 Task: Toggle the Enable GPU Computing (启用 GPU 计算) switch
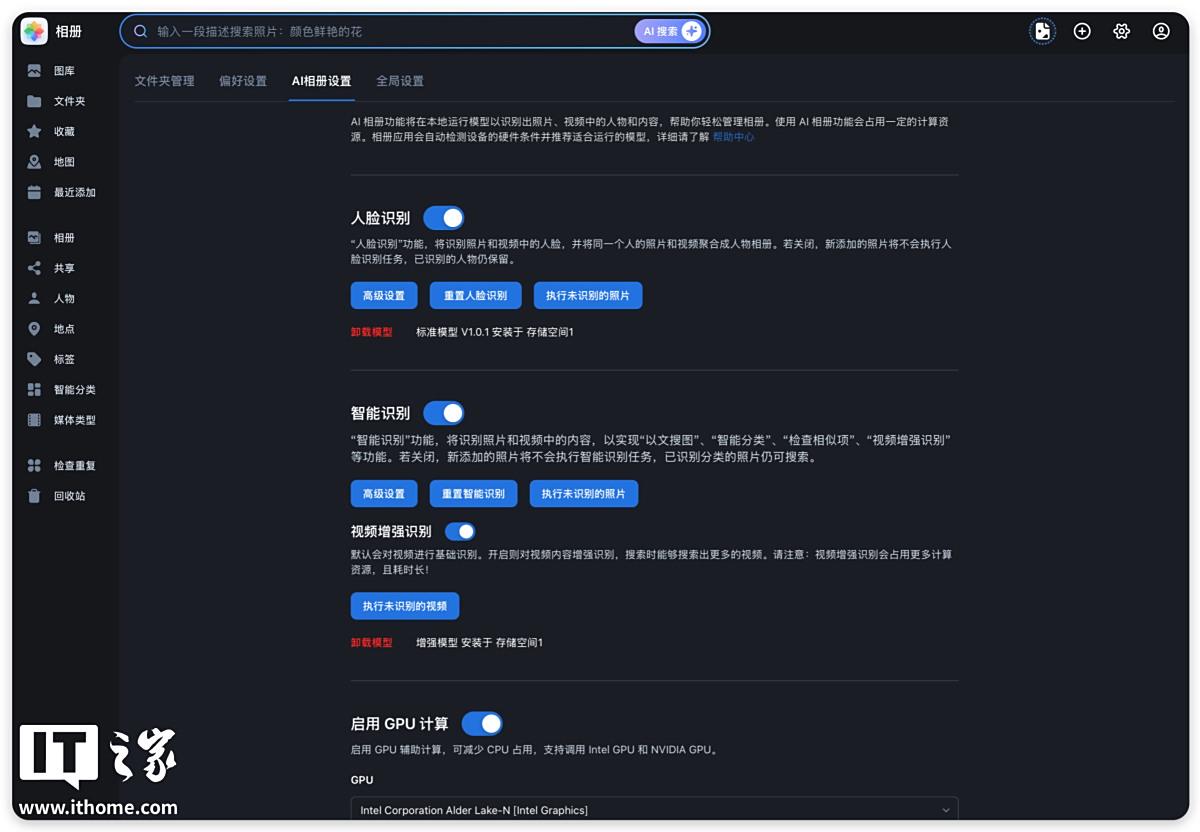[482, 723]
